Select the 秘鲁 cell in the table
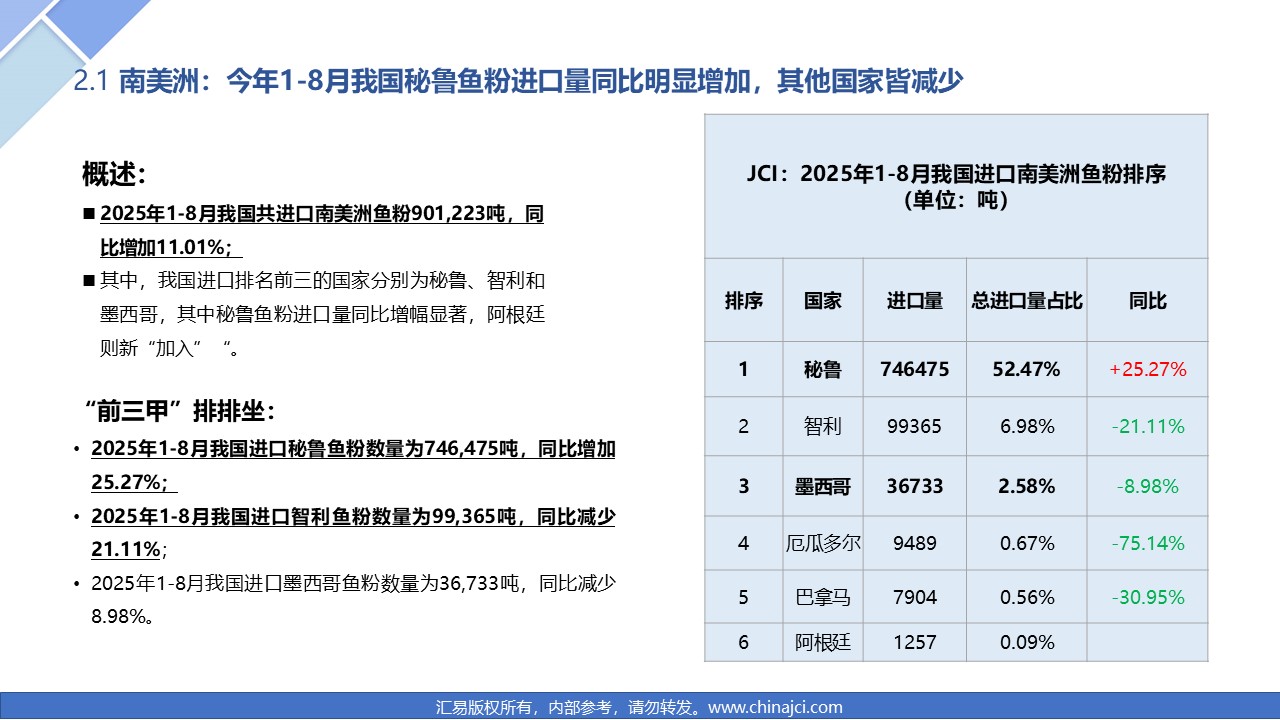 [822, 370]
